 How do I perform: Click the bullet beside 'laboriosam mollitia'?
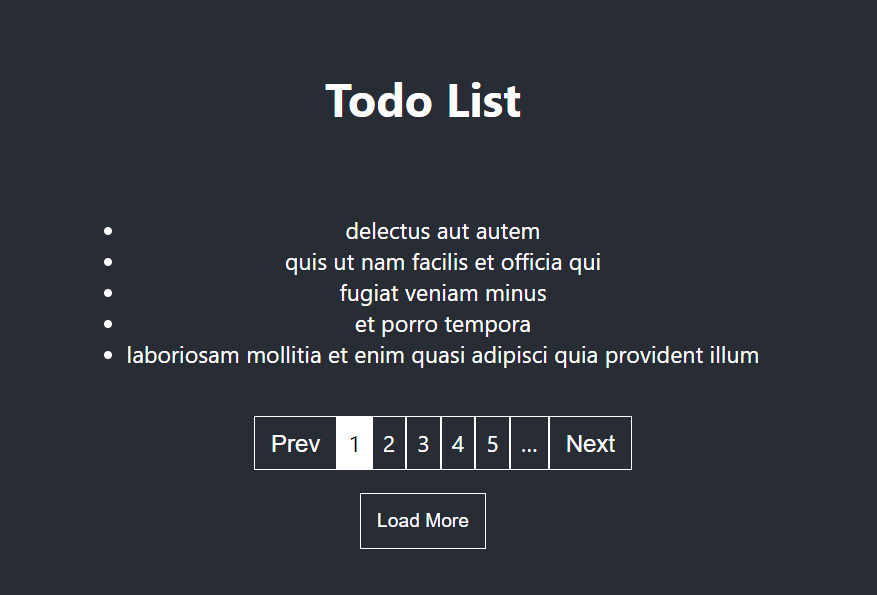108,355
